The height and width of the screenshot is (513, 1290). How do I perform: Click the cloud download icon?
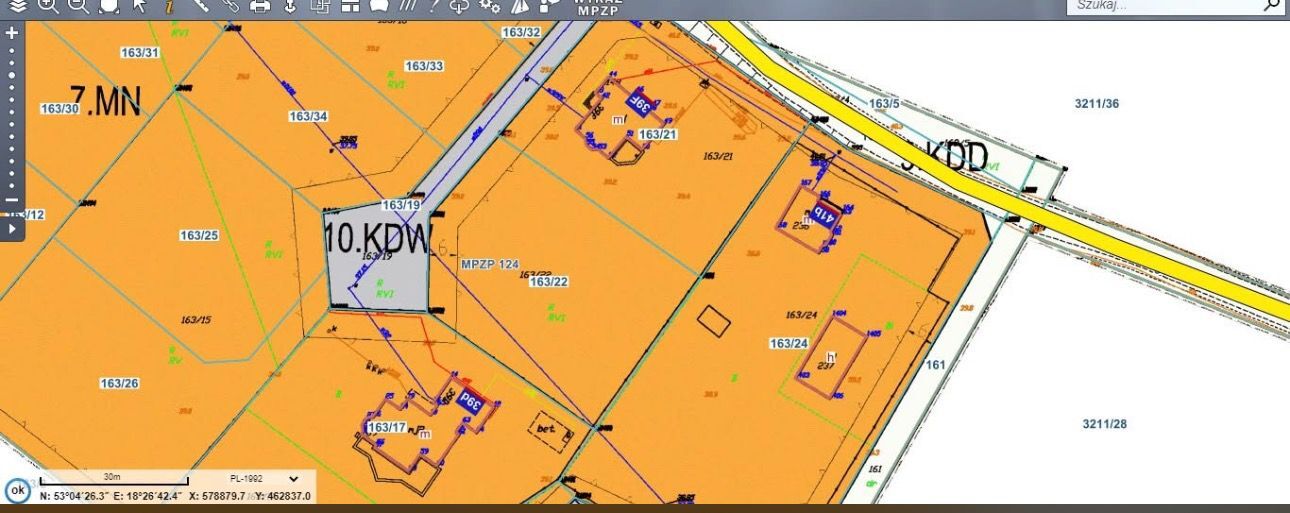459,5
